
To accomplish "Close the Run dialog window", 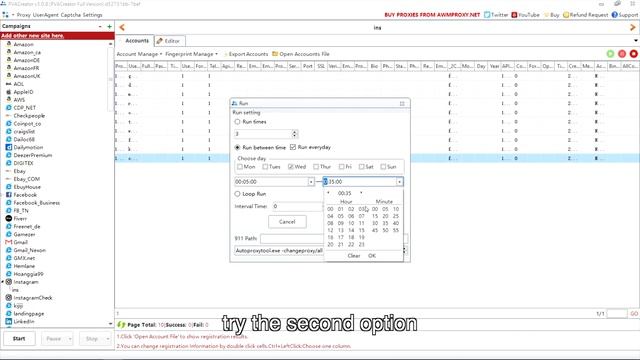I will [402, 103].
